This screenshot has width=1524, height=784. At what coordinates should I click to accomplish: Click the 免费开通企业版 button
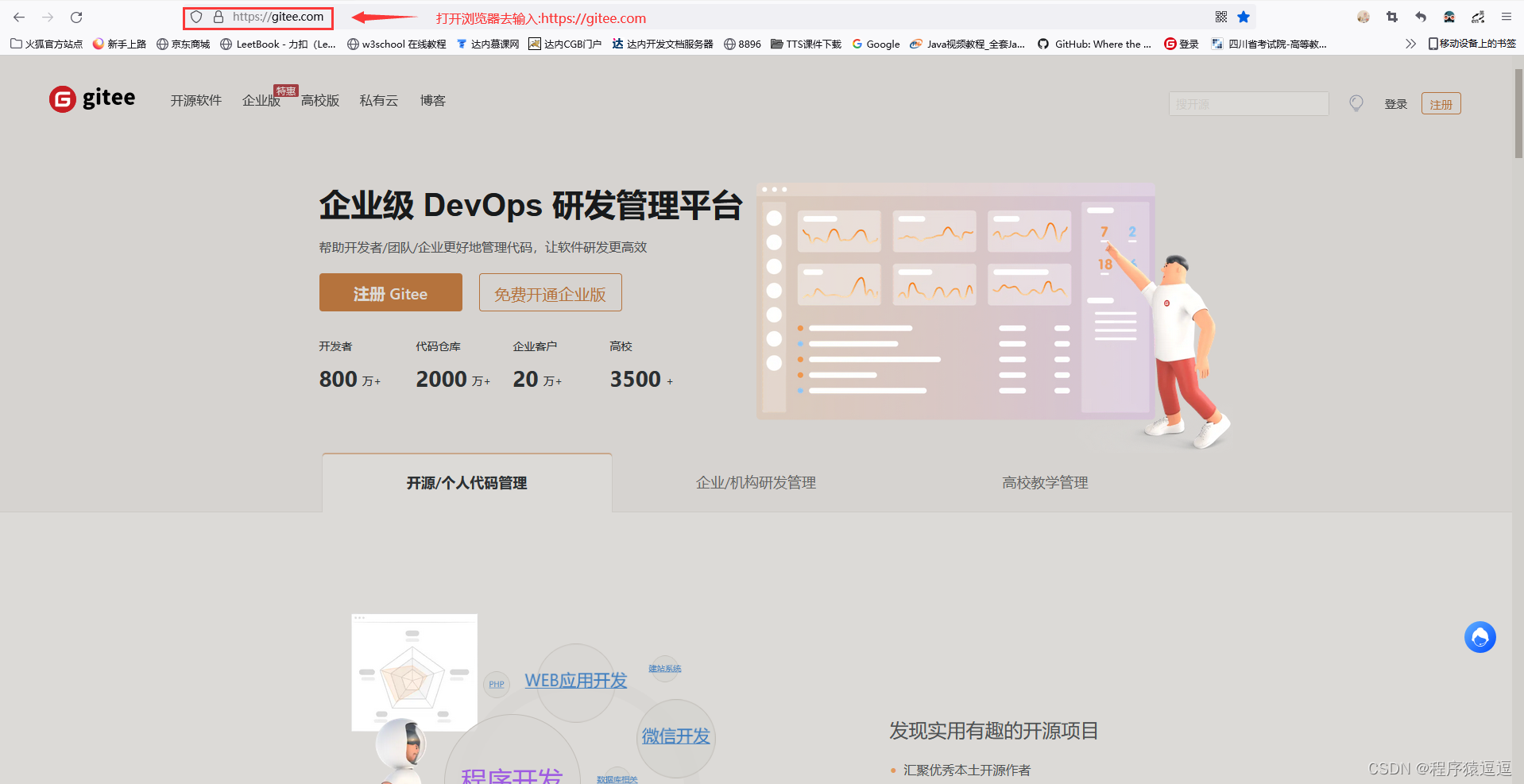(x=550, y=292)
